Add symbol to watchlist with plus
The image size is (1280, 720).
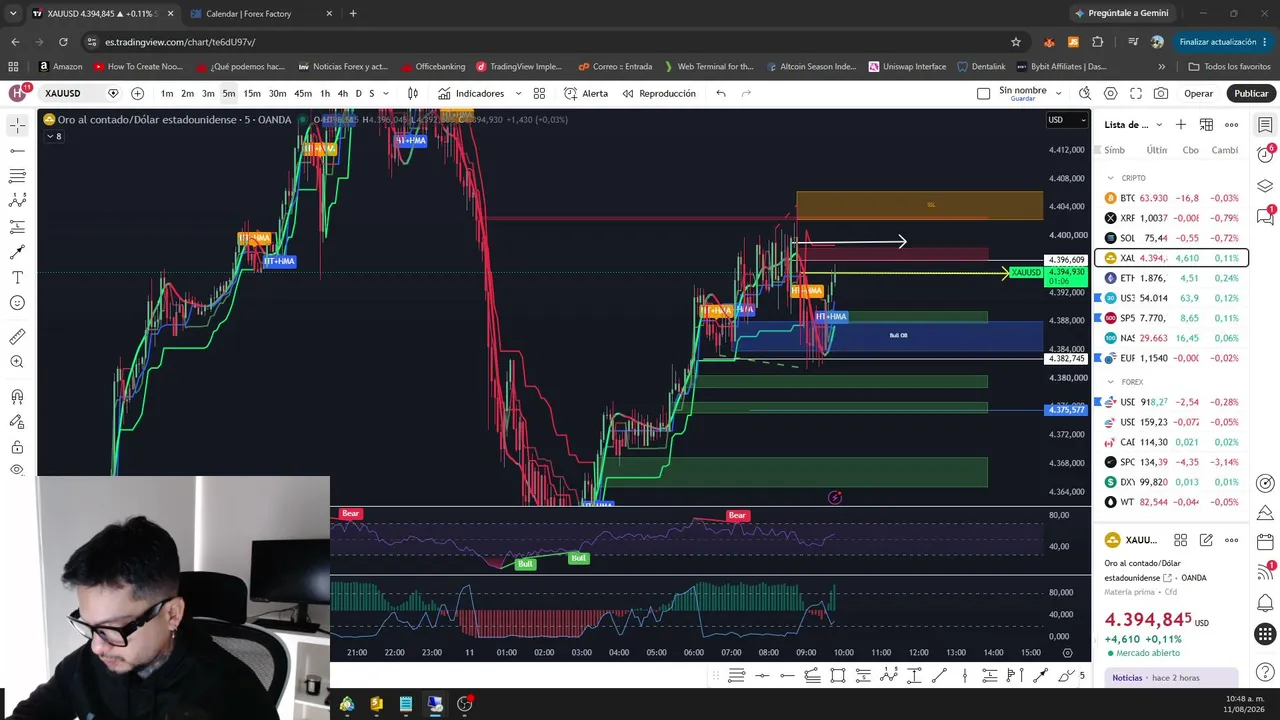click(x=1181, y=125)
